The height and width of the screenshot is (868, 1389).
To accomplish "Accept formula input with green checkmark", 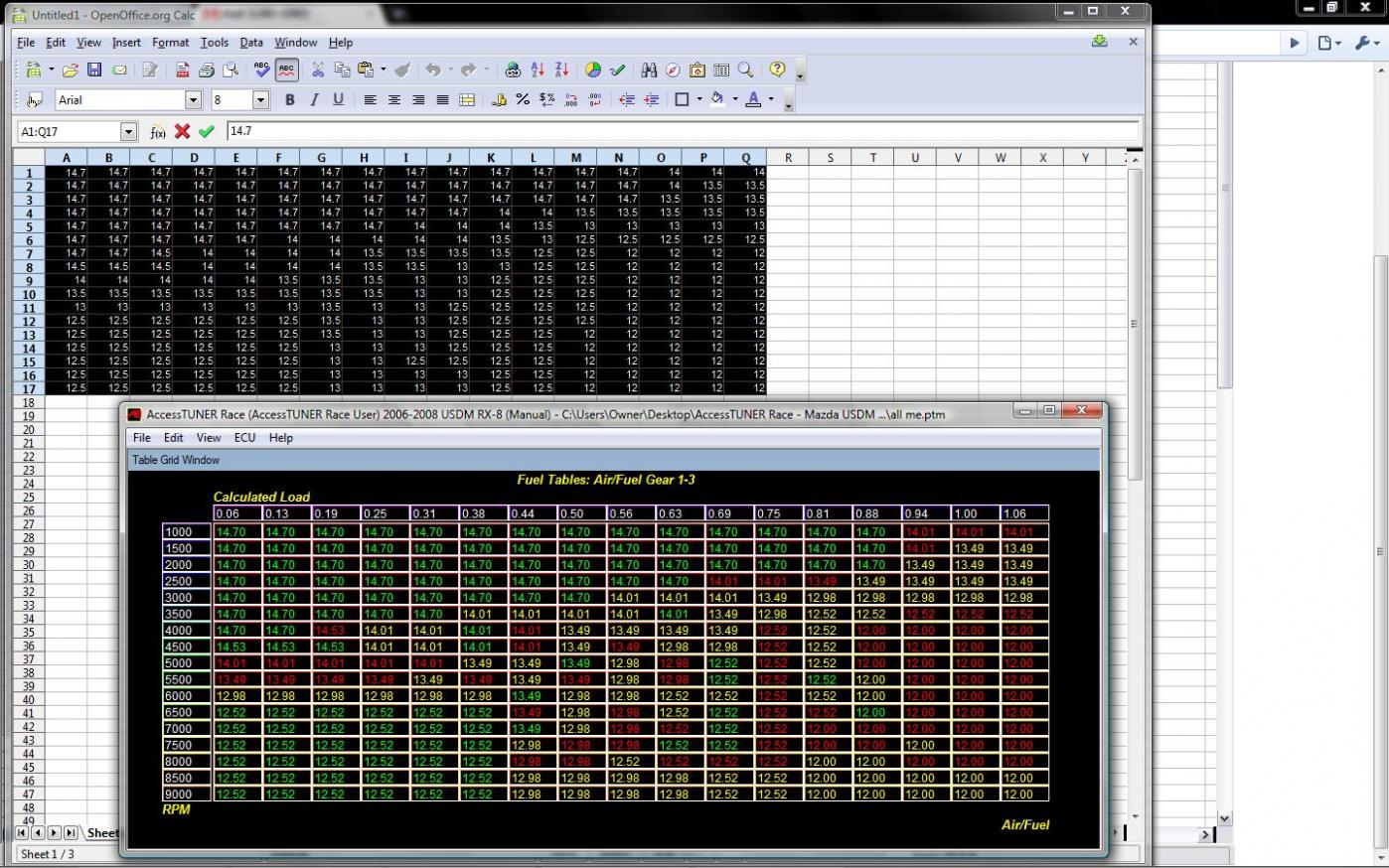I will (x=207, y=131).
